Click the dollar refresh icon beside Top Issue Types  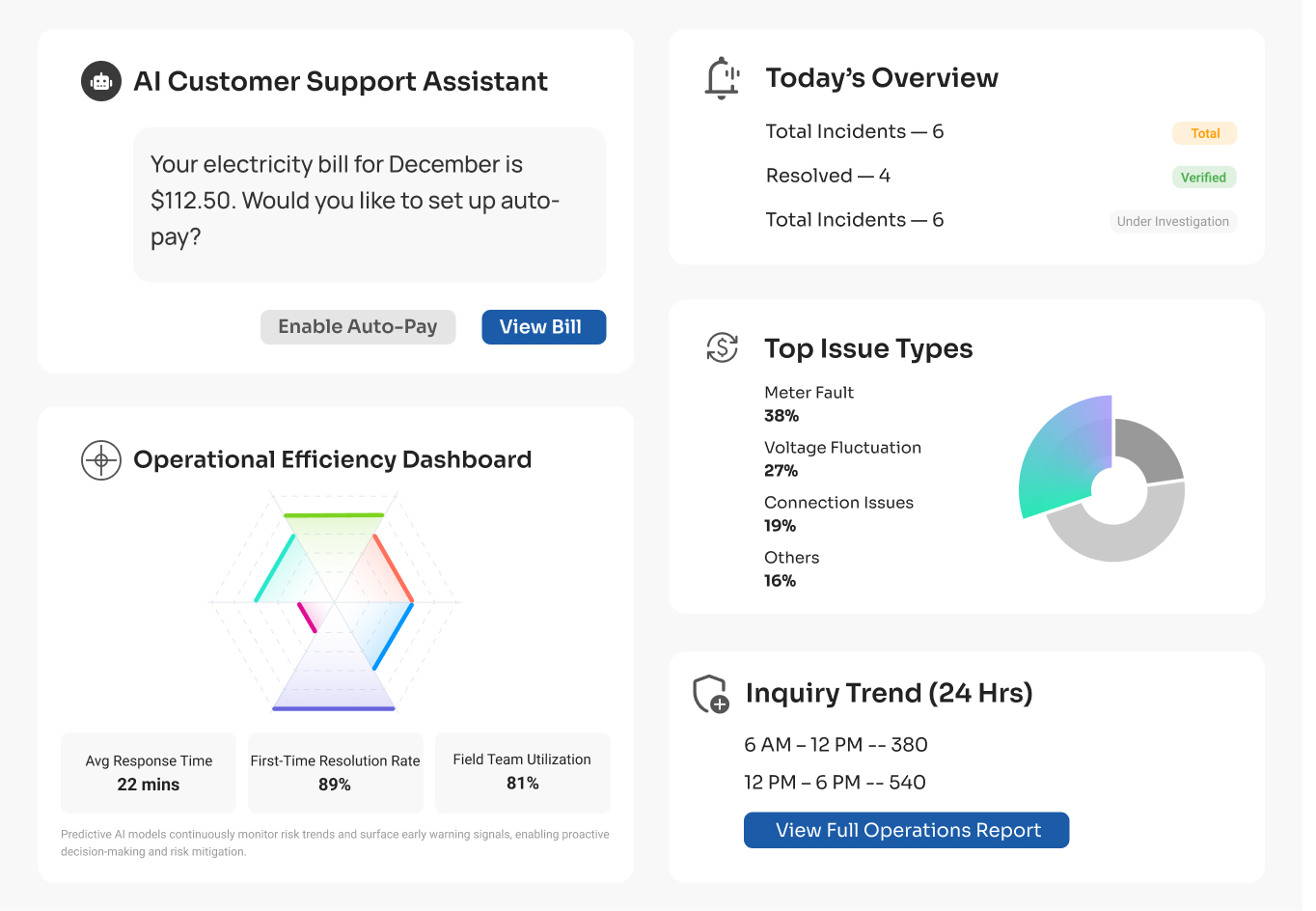pyautogui.click(x=722, y=347)
